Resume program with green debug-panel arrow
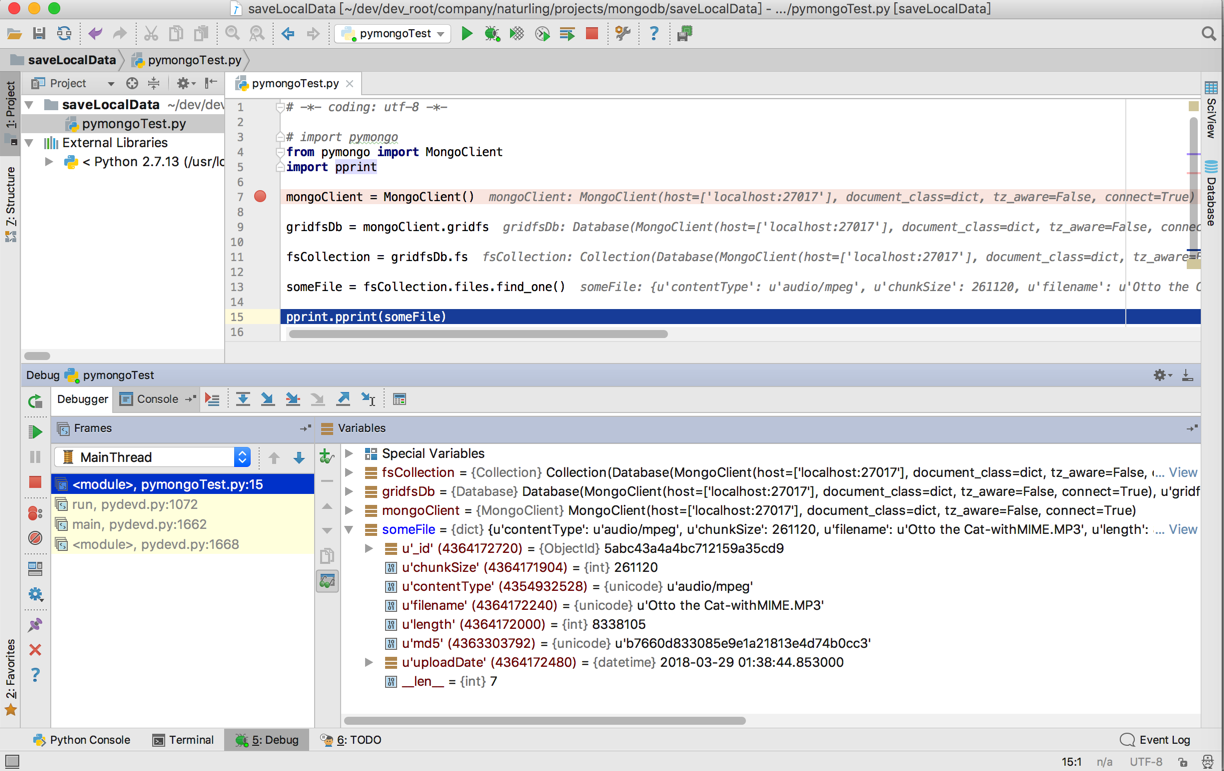 click(35, 432)
